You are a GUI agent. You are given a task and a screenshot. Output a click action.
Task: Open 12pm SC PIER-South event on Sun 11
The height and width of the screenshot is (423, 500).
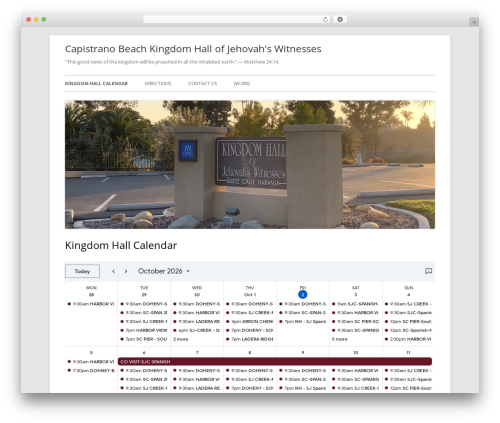pos(409,388)
